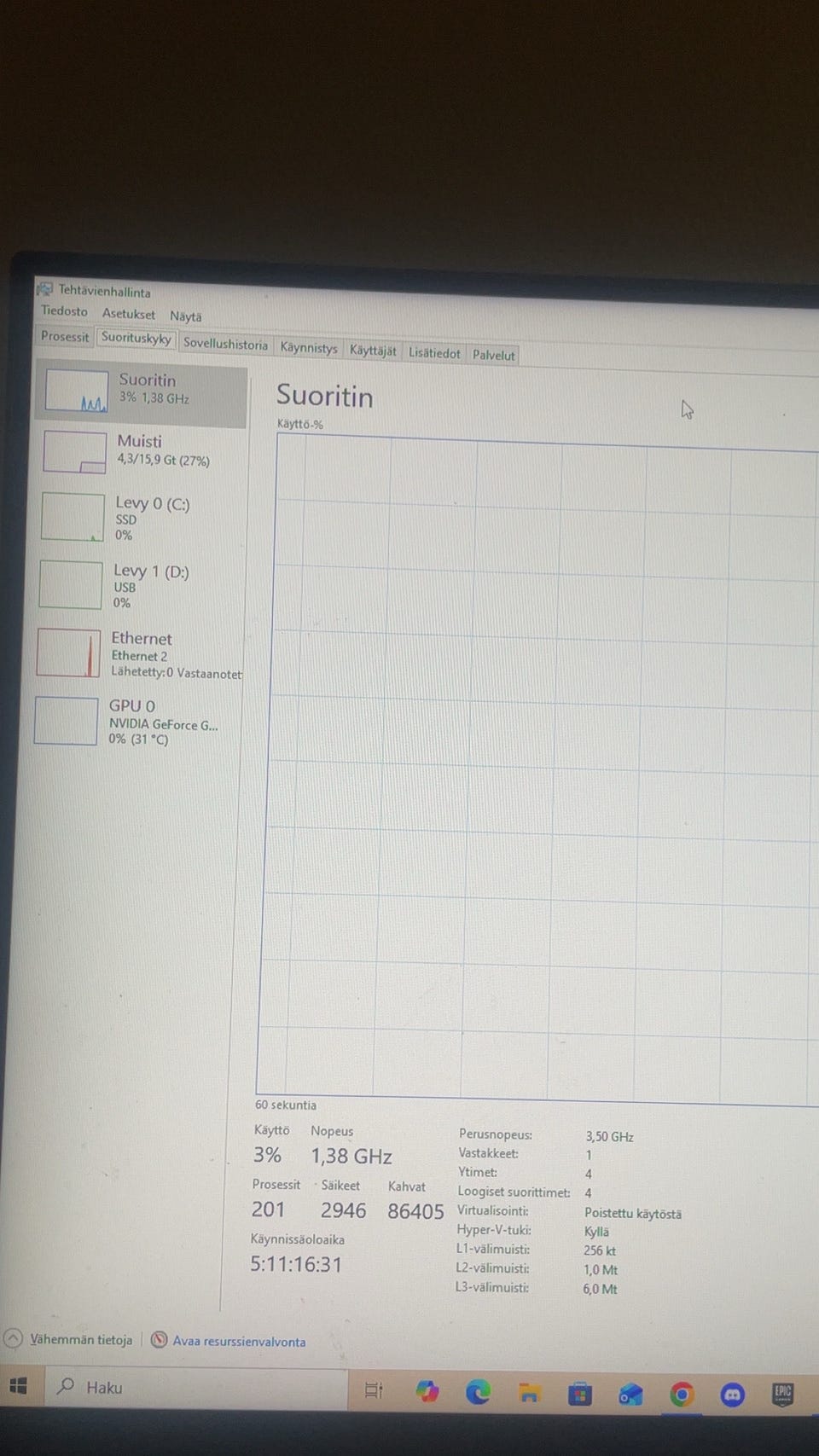This screenshot has height=1456, width=819.
Task: Click the Suoritin heading above the graph
Action: click(324, 397)
